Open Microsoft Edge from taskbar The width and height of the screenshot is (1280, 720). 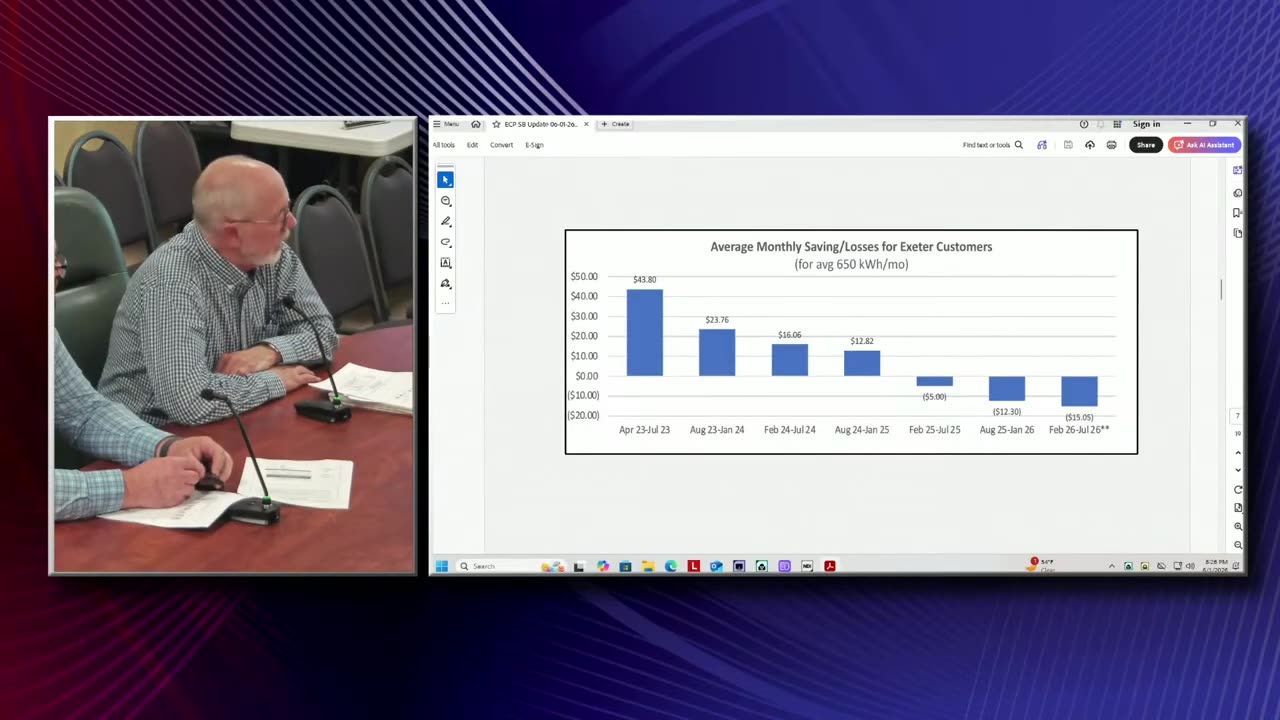coord(670,566)
